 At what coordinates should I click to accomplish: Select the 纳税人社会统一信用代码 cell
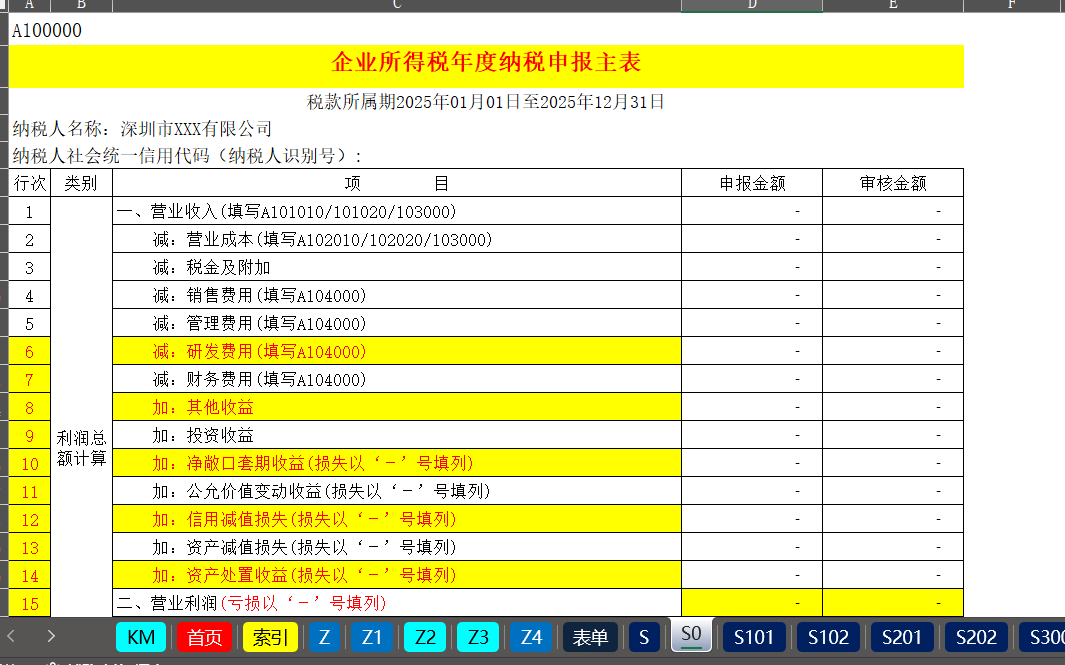(x=187, y=156)
